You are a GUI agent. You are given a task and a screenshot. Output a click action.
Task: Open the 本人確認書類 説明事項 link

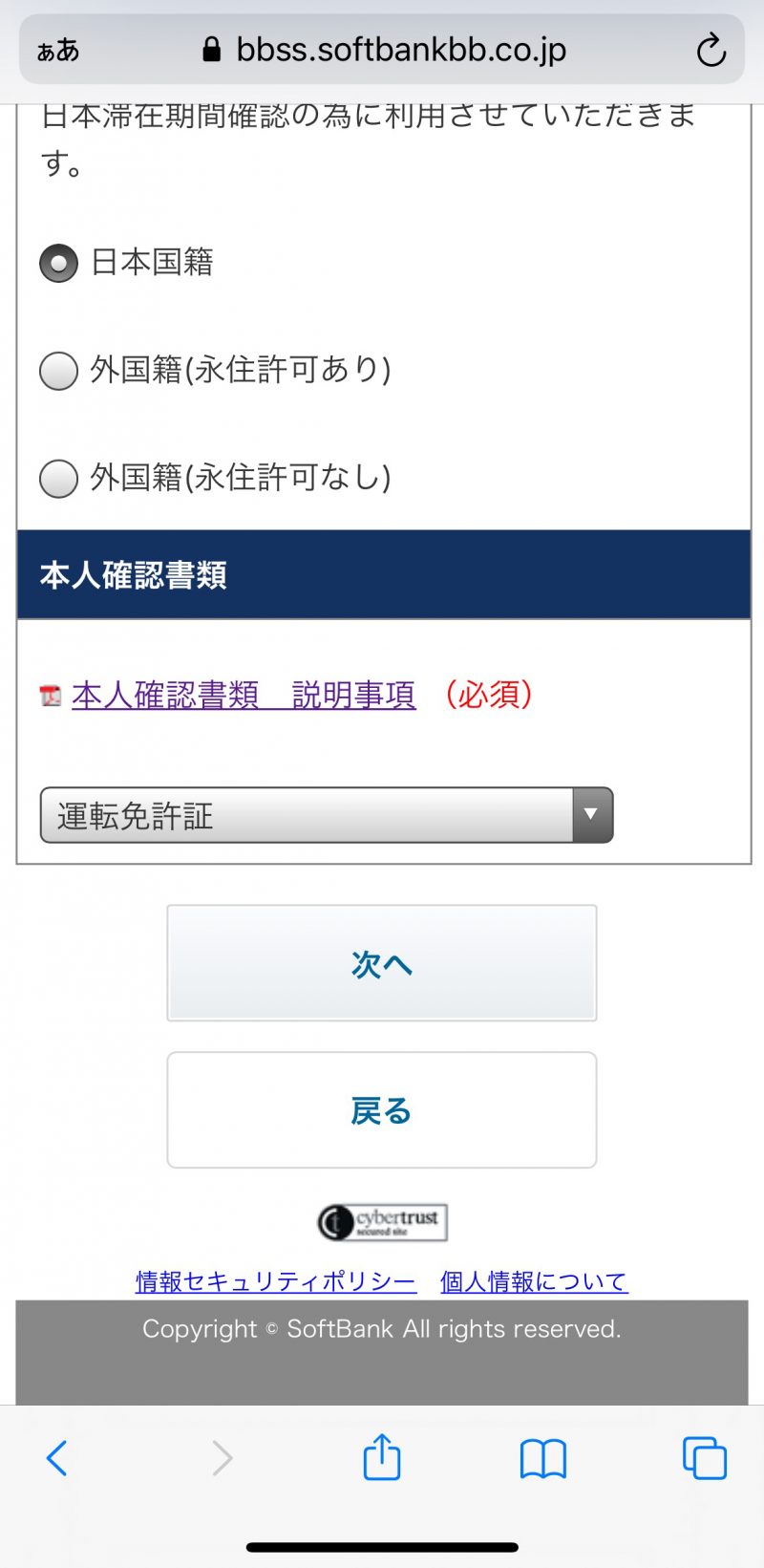[x=244, y=696]
